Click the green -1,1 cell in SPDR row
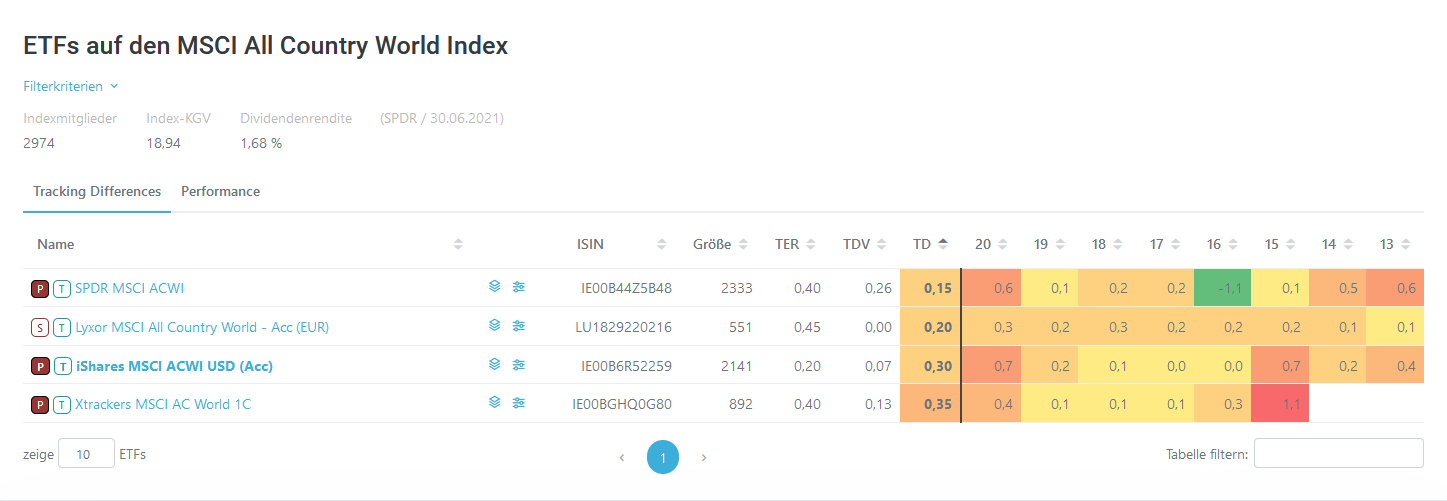 (x=1222, y=288)
